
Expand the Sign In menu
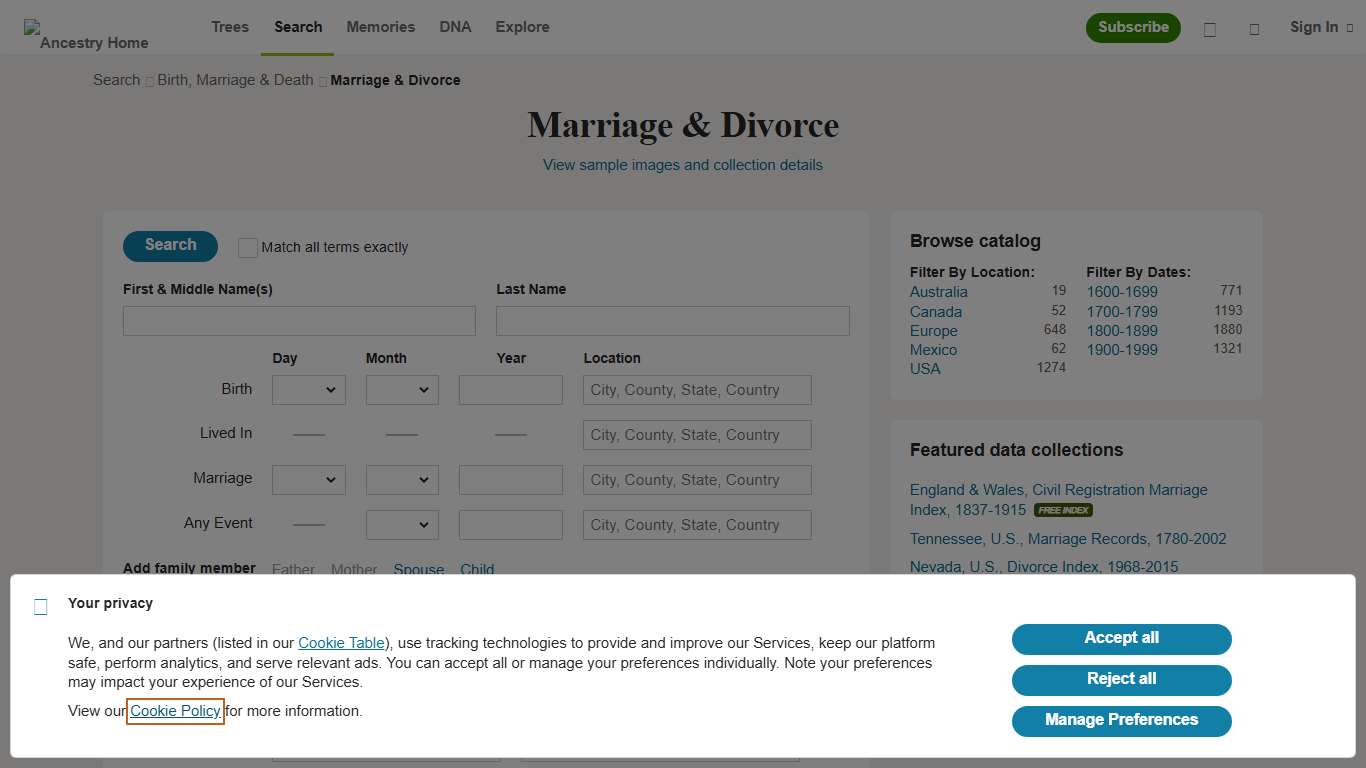[1320, 27]
